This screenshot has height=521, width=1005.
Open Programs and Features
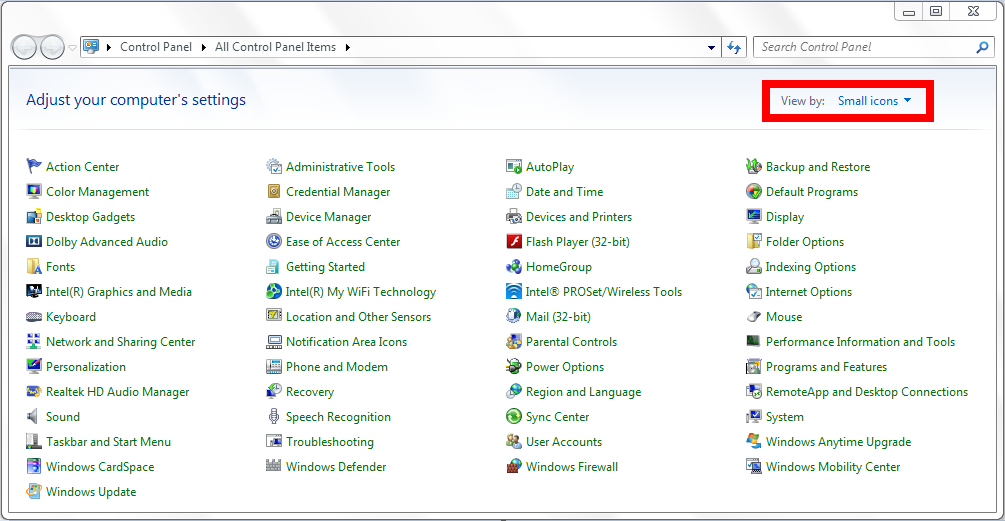pos(826,367)
